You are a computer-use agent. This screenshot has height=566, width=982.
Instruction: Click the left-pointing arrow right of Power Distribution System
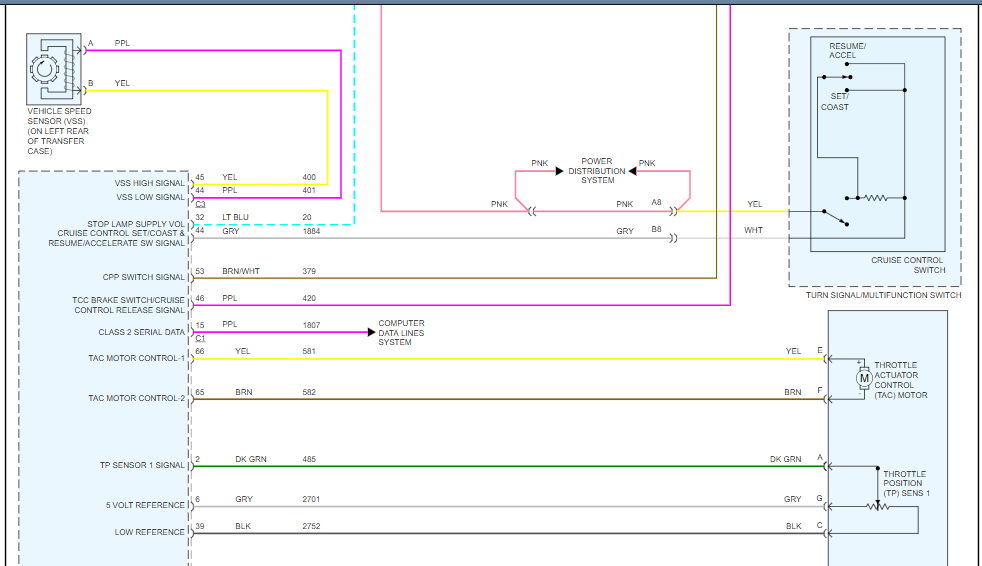click(633, 171)
